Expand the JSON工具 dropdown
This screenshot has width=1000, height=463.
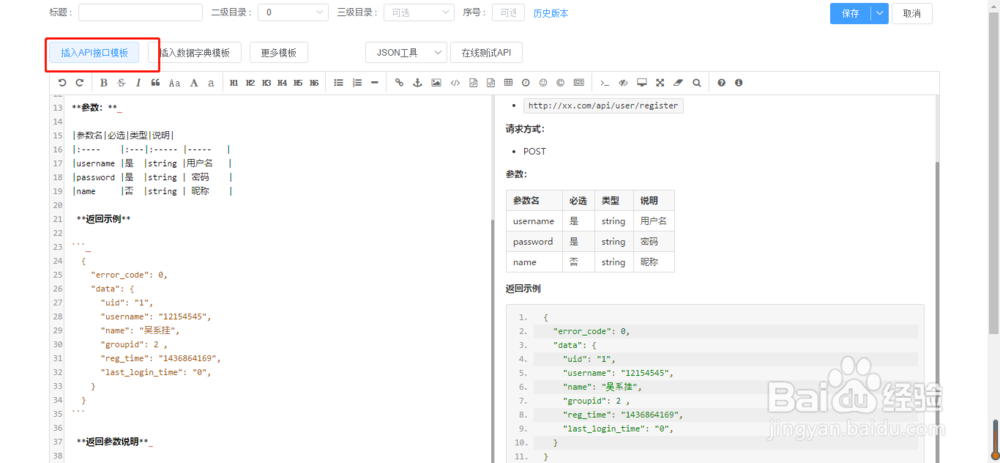coord(406,53)
